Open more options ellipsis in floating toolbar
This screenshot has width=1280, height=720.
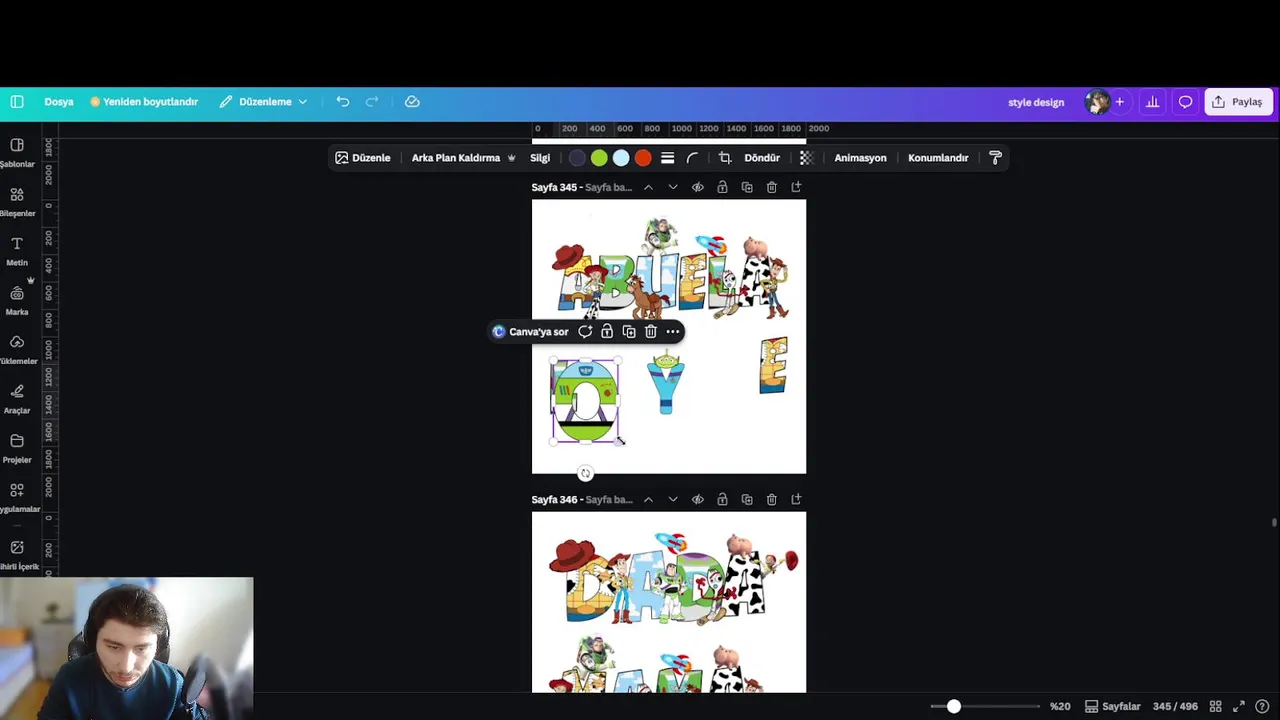[673, 331]
